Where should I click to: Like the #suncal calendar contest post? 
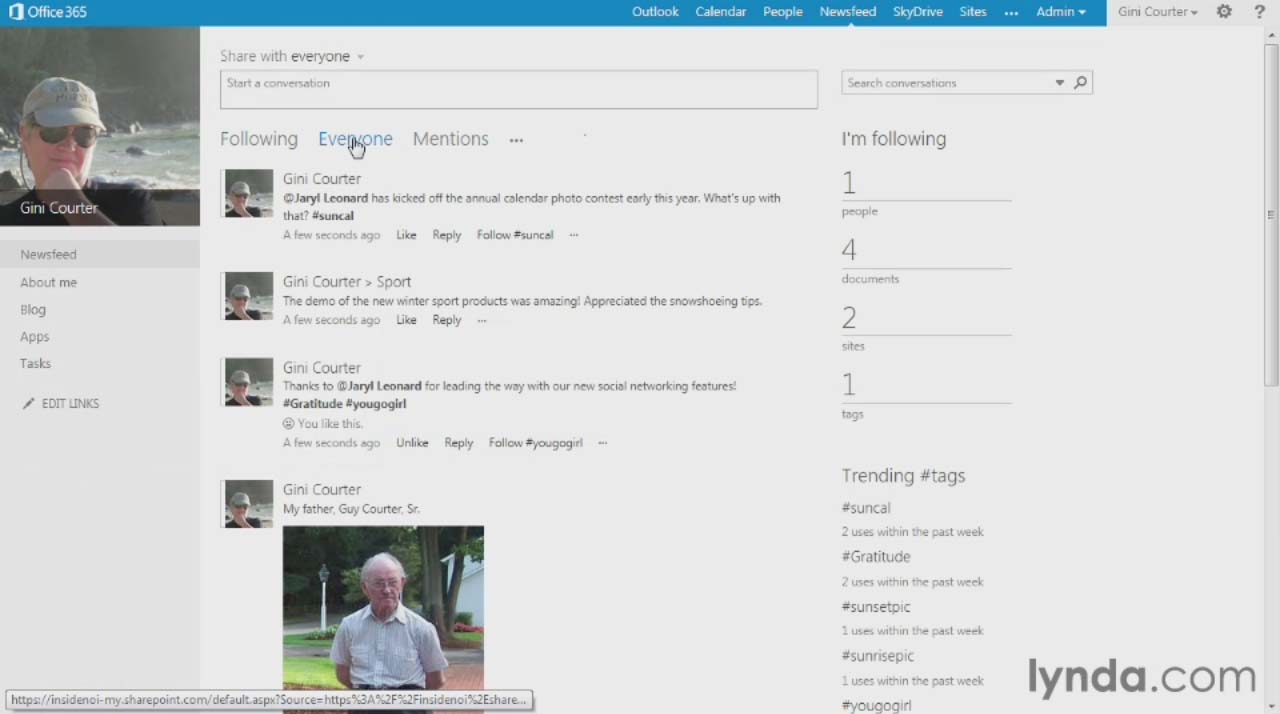[x=406, y=235]
